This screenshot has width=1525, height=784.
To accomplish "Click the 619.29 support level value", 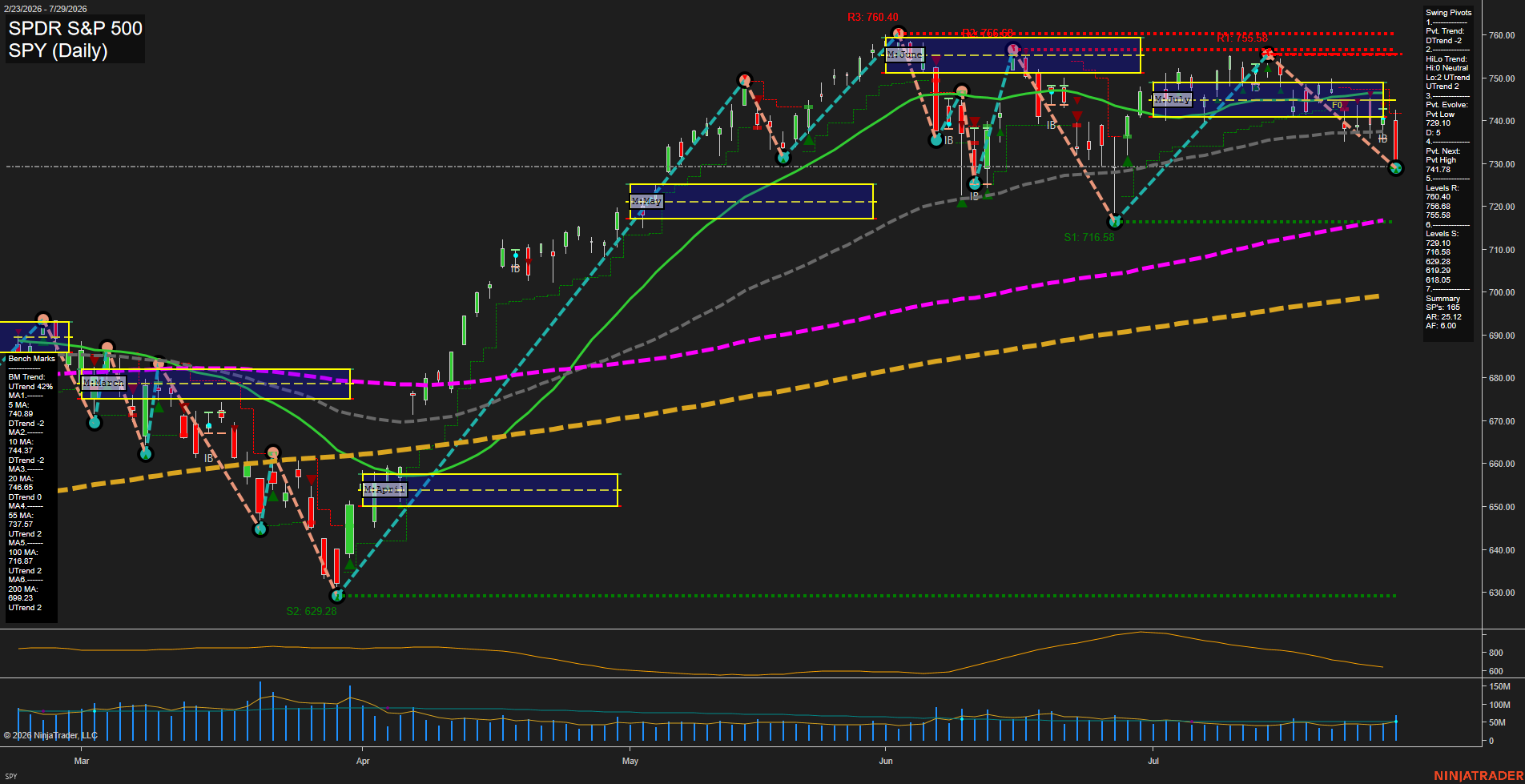I will coord(1438,271).
